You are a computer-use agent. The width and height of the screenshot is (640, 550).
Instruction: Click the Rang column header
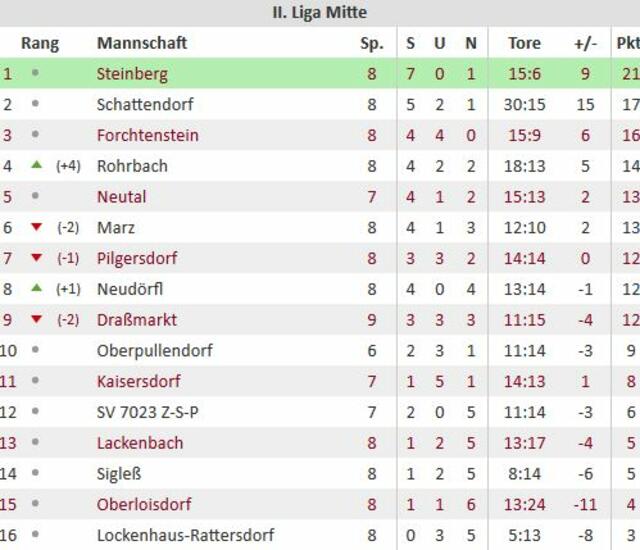pyautogui.click(x=40, y=43)
